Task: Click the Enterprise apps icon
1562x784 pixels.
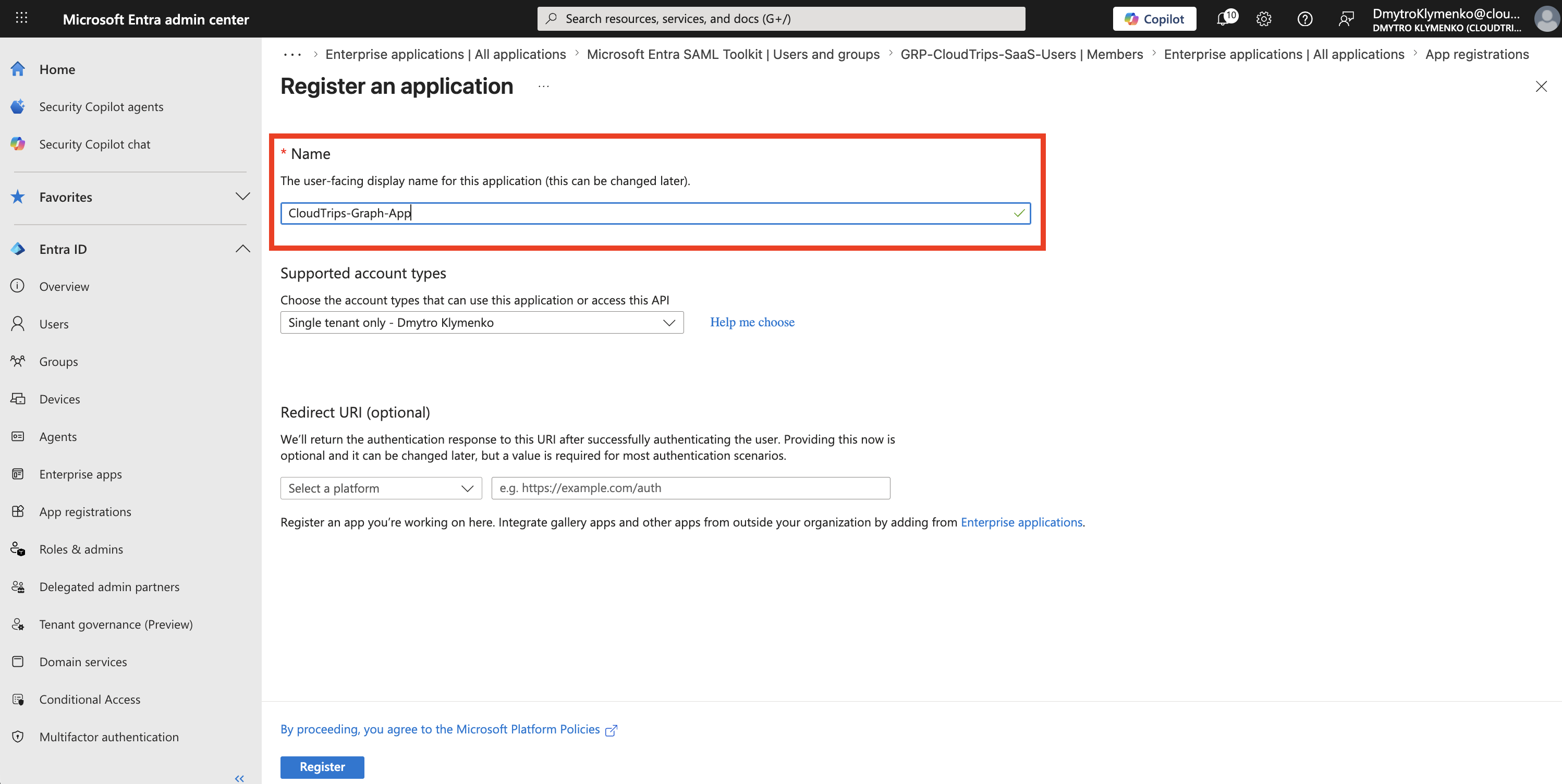Action: [x=18, y=474]
